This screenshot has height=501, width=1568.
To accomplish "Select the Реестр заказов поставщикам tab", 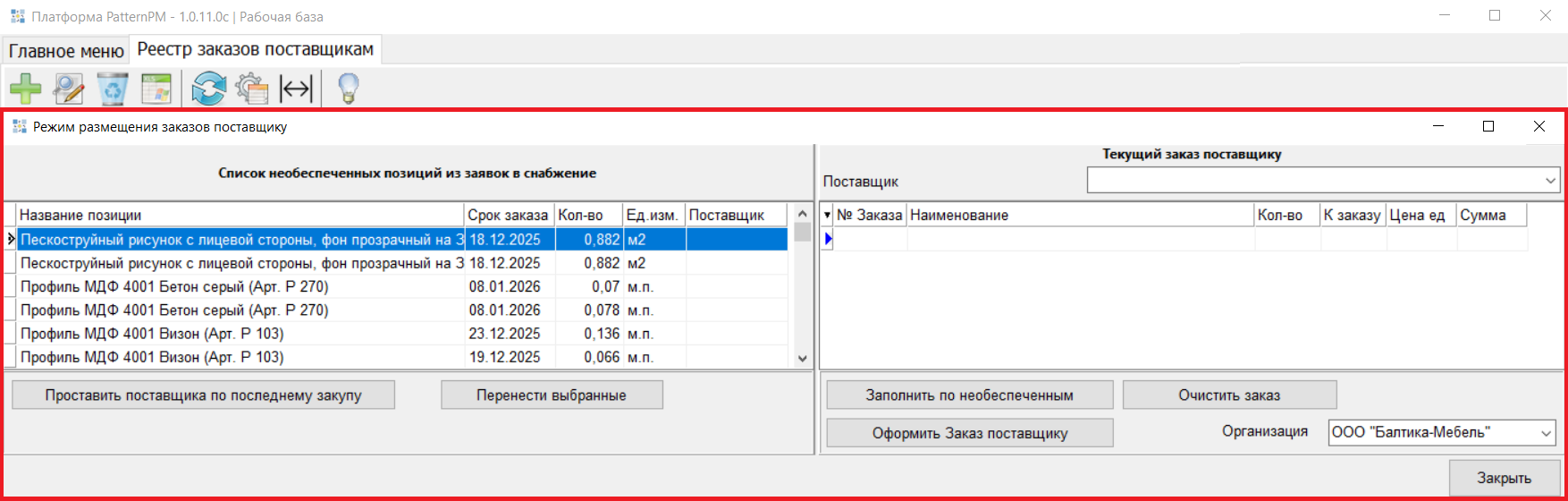I will (x=256, y=49).
